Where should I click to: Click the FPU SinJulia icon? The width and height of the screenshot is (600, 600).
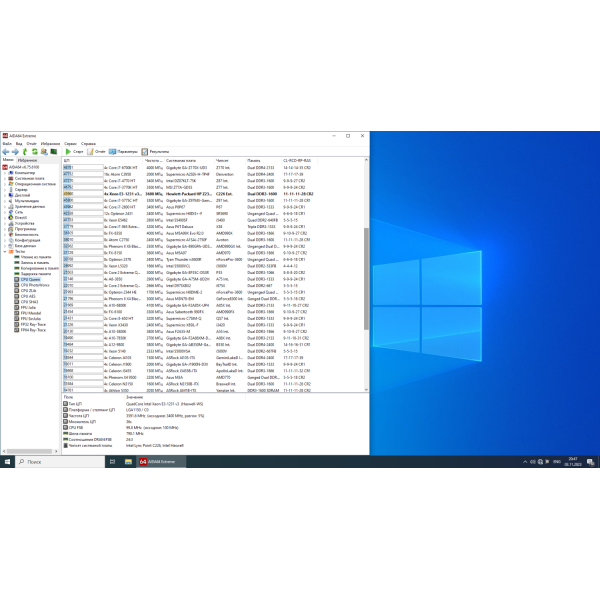pos(17,318)
